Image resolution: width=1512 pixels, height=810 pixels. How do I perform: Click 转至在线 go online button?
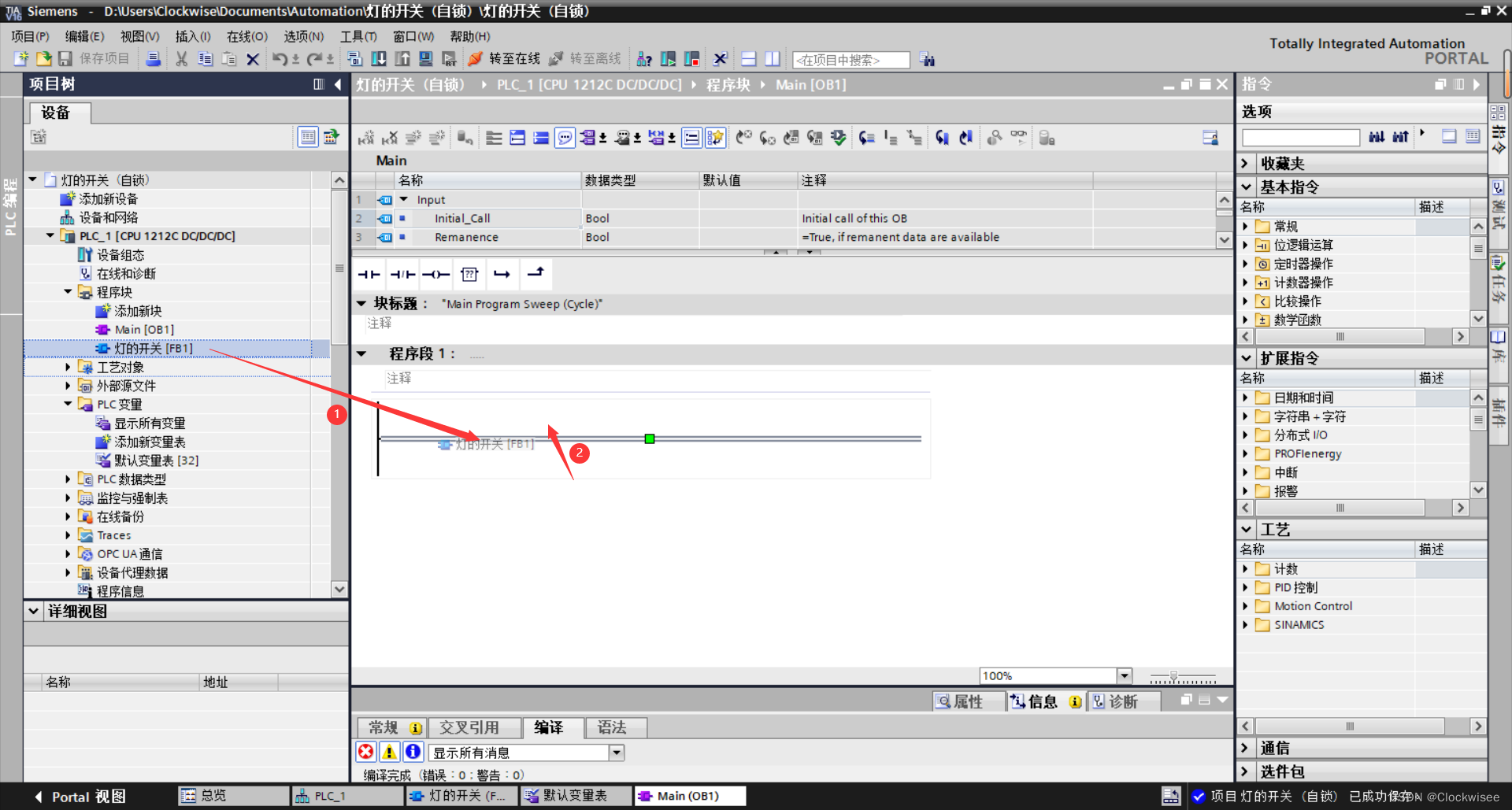505,59
